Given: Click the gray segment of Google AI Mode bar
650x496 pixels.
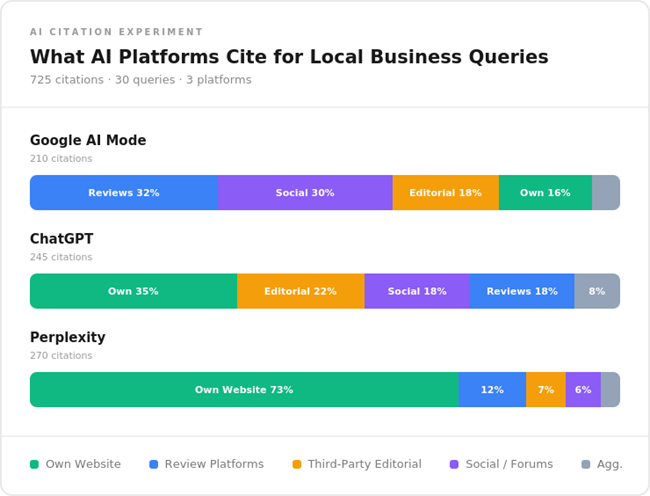Looking at the screenshot, I should [606, 193].
